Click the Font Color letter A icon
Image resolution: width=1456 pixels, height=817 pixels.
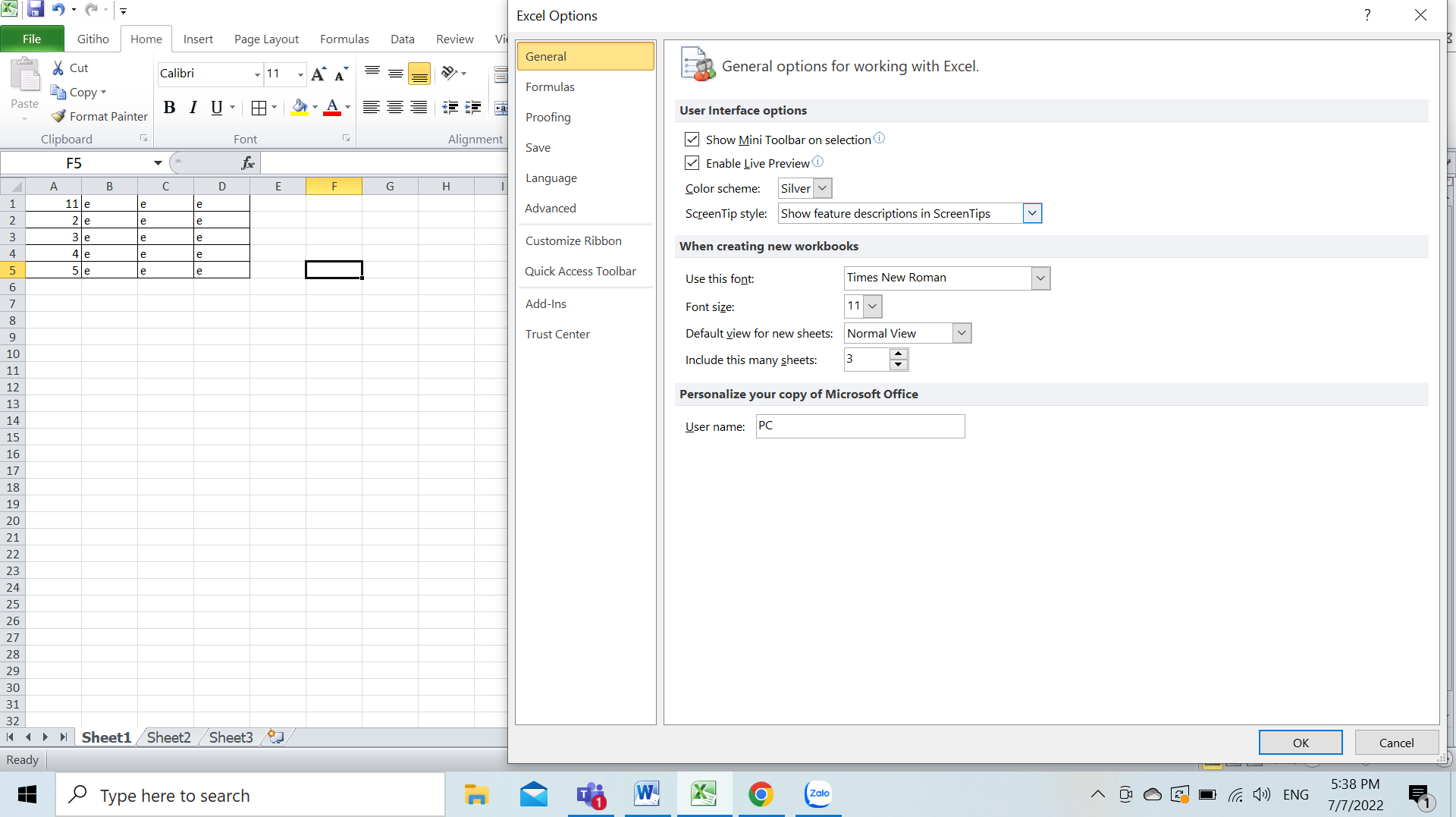pos(331,108)
